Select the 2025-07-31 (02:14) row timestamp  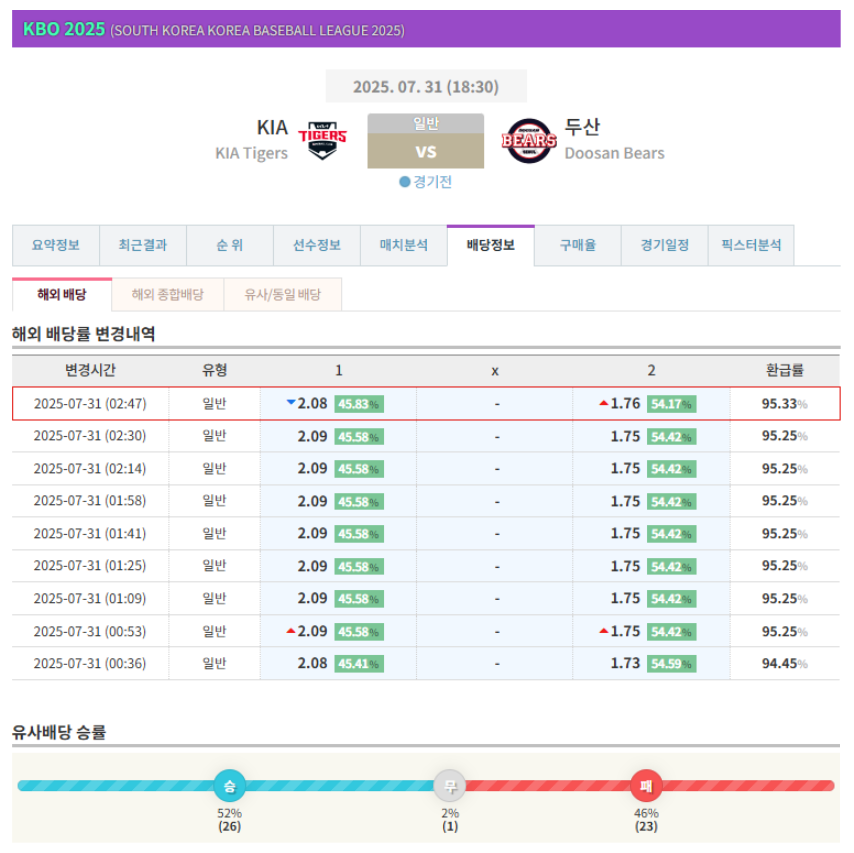click(90, 468)
